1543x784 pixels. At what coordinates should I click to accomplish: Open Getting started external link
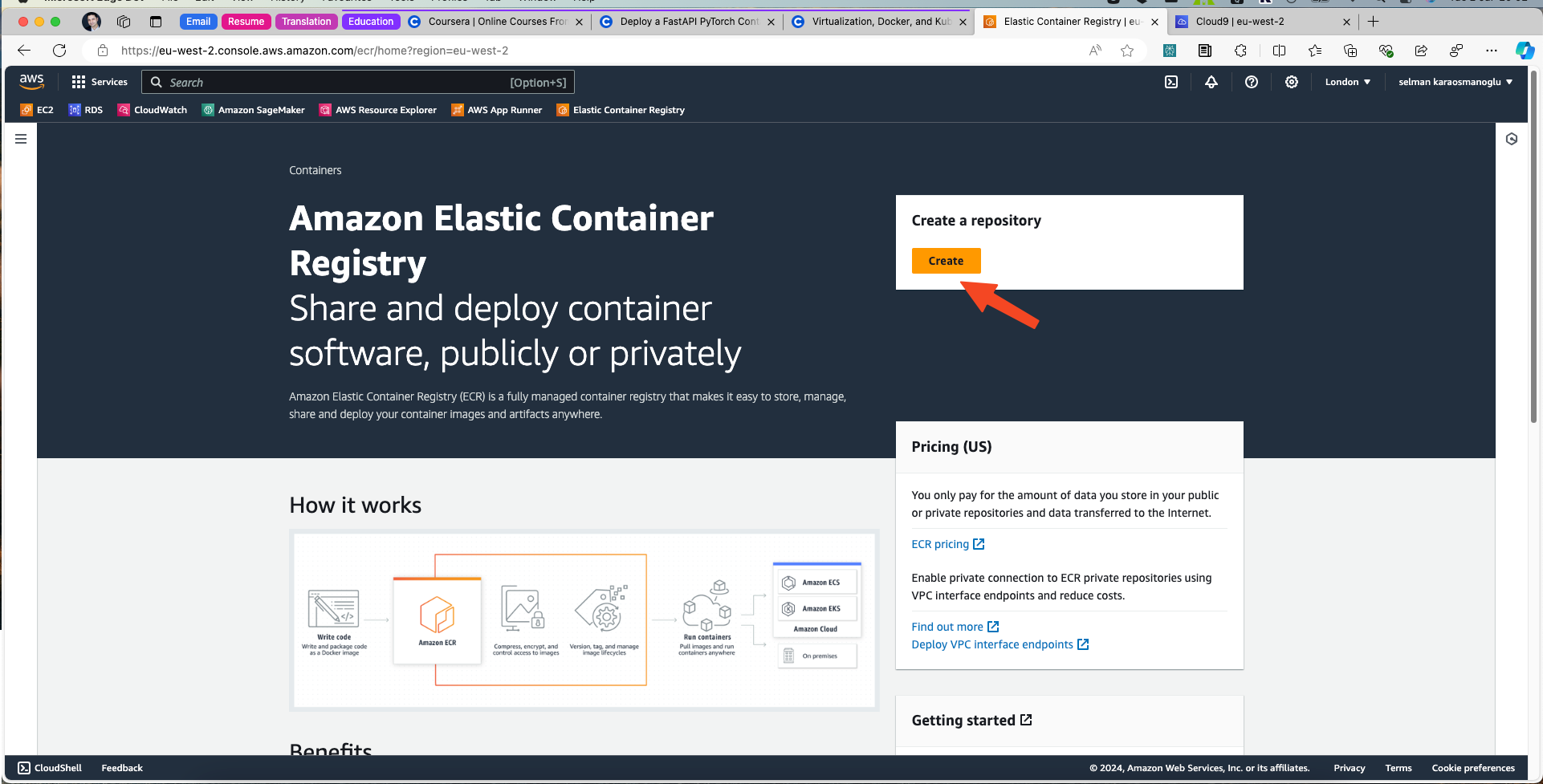(x=971, y=721)
